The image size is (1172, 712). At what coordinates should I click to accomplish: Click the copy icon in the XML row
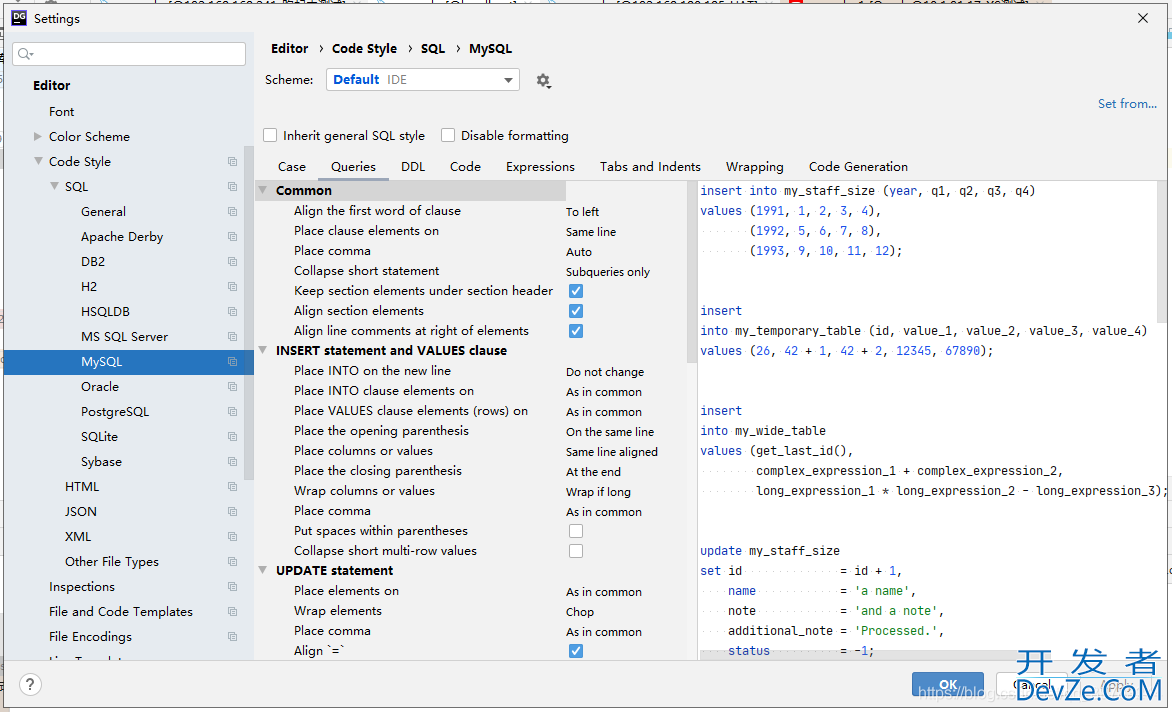[x=232, y=537]
